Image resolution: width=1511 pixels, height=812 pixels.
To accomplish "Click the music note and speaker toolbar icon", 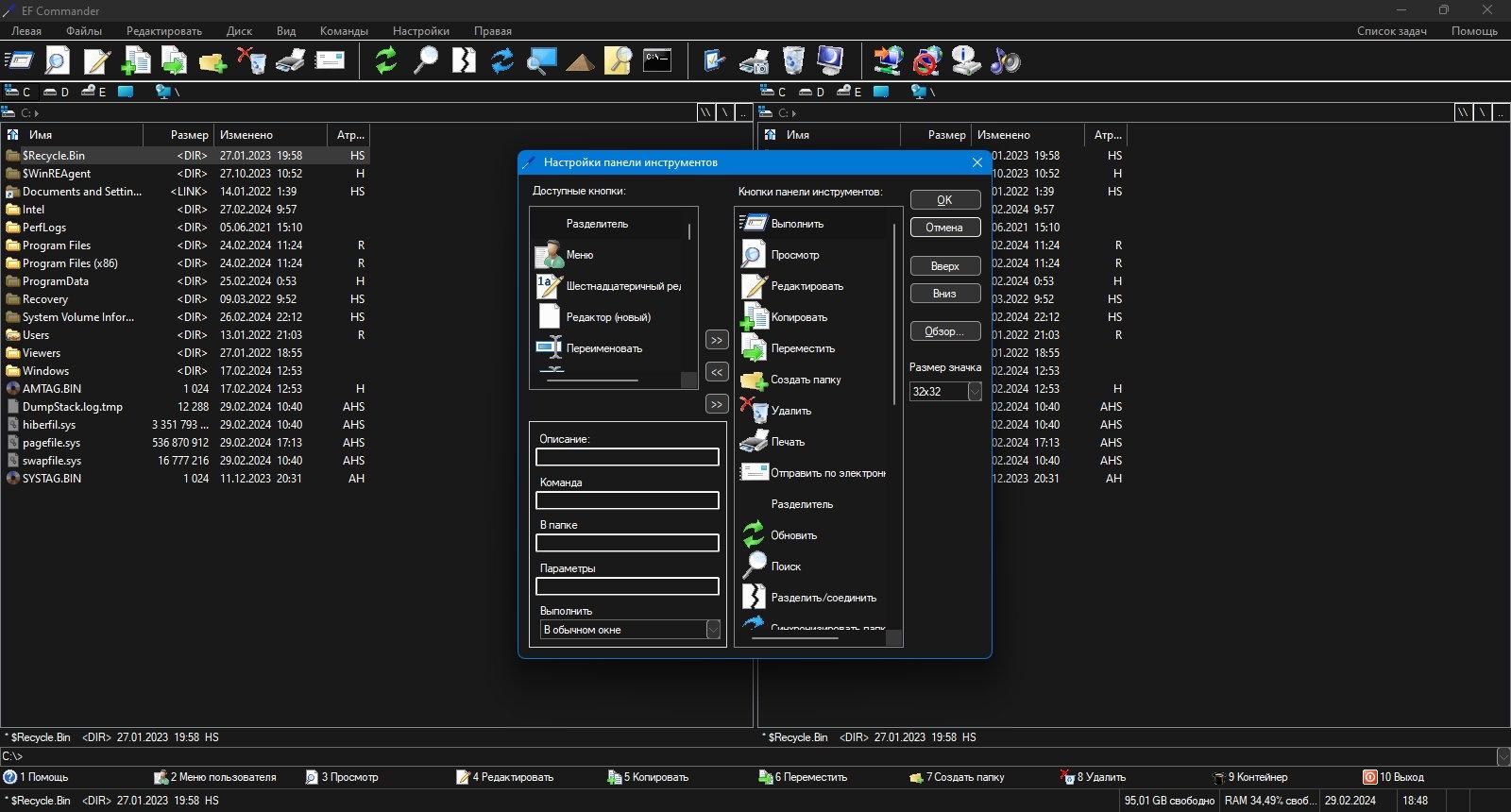I will point(1005,61).
